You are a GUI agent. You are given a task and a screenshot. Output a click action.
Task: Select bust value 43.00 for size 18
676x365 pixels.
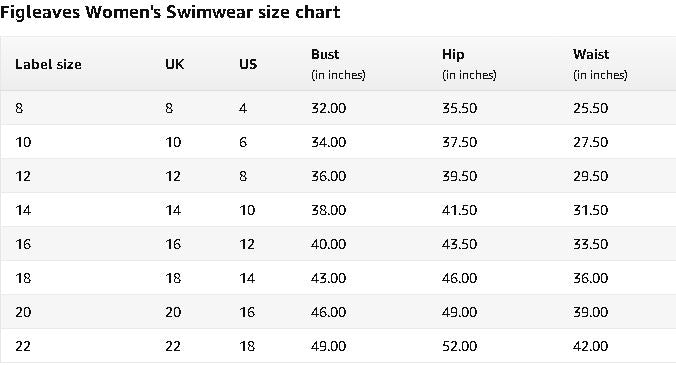point(329,278)
